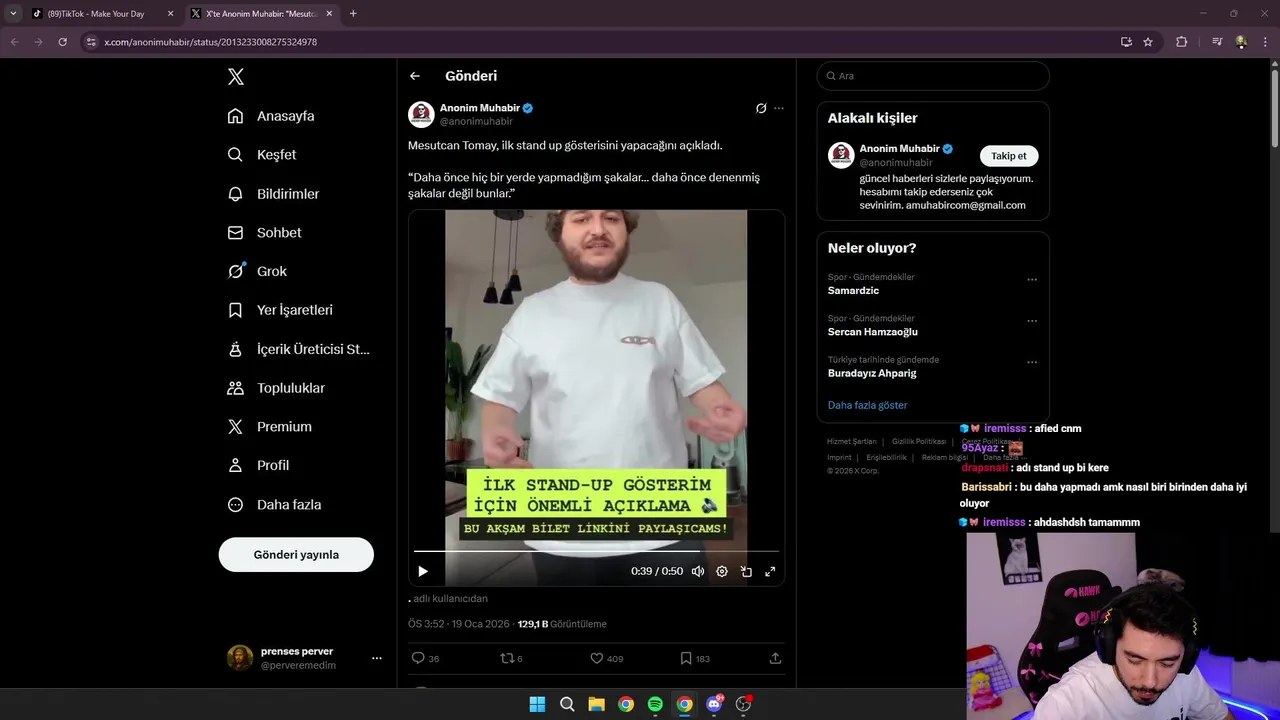
Task: Open Anonim Muhabir avatar on the post
Action: (421, 114)
